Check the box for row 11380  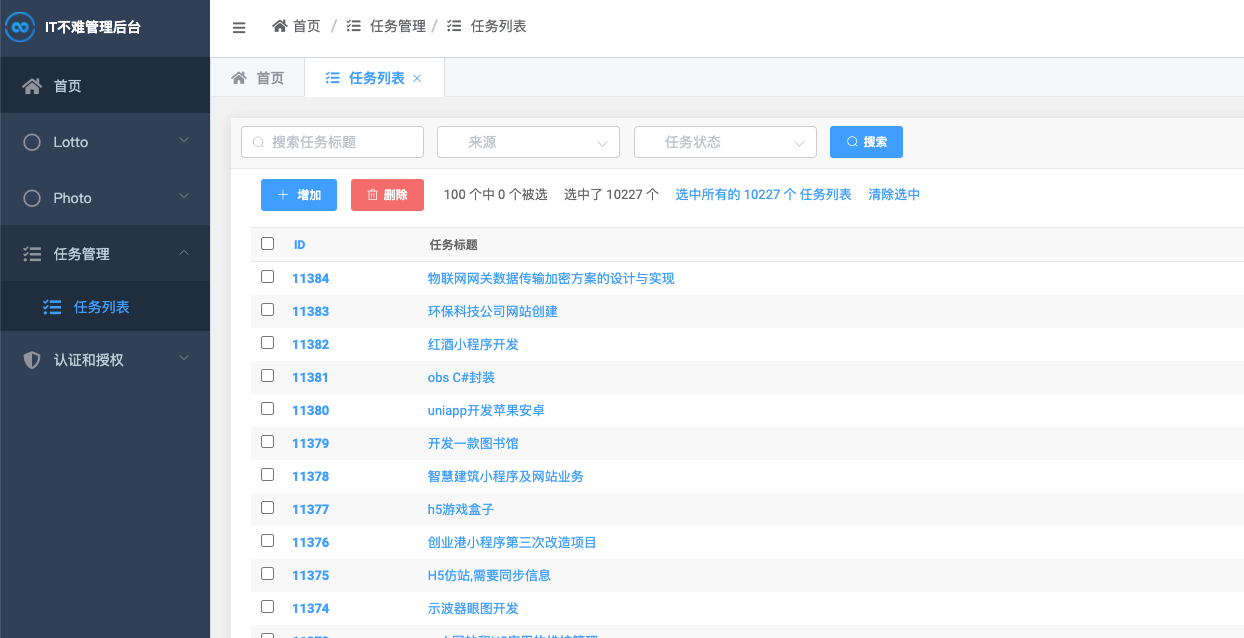[267, 409]
